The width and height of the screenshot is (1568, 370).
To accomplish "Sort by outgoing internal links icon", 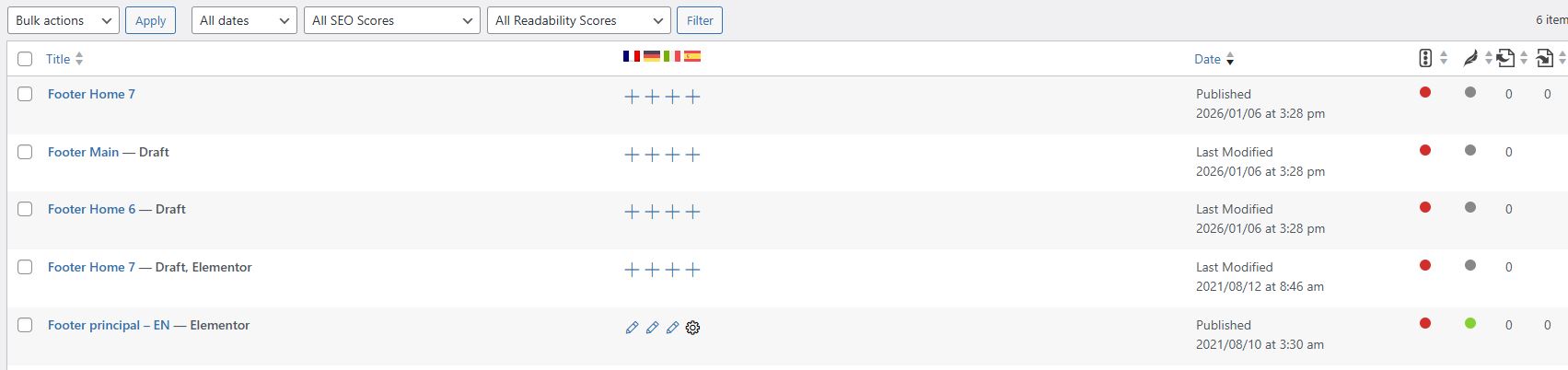I will [x=1505, y=59].
